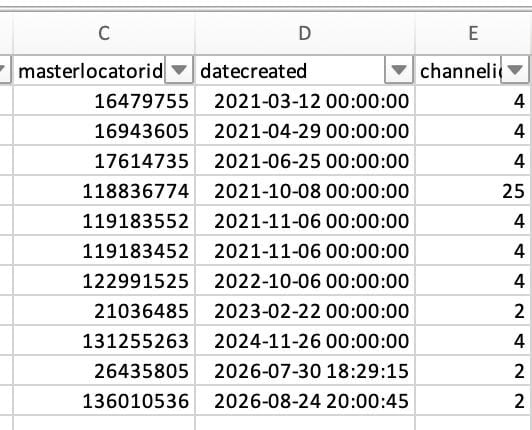
Task: Click the datecreated header cell
Action: pos(305,71)
